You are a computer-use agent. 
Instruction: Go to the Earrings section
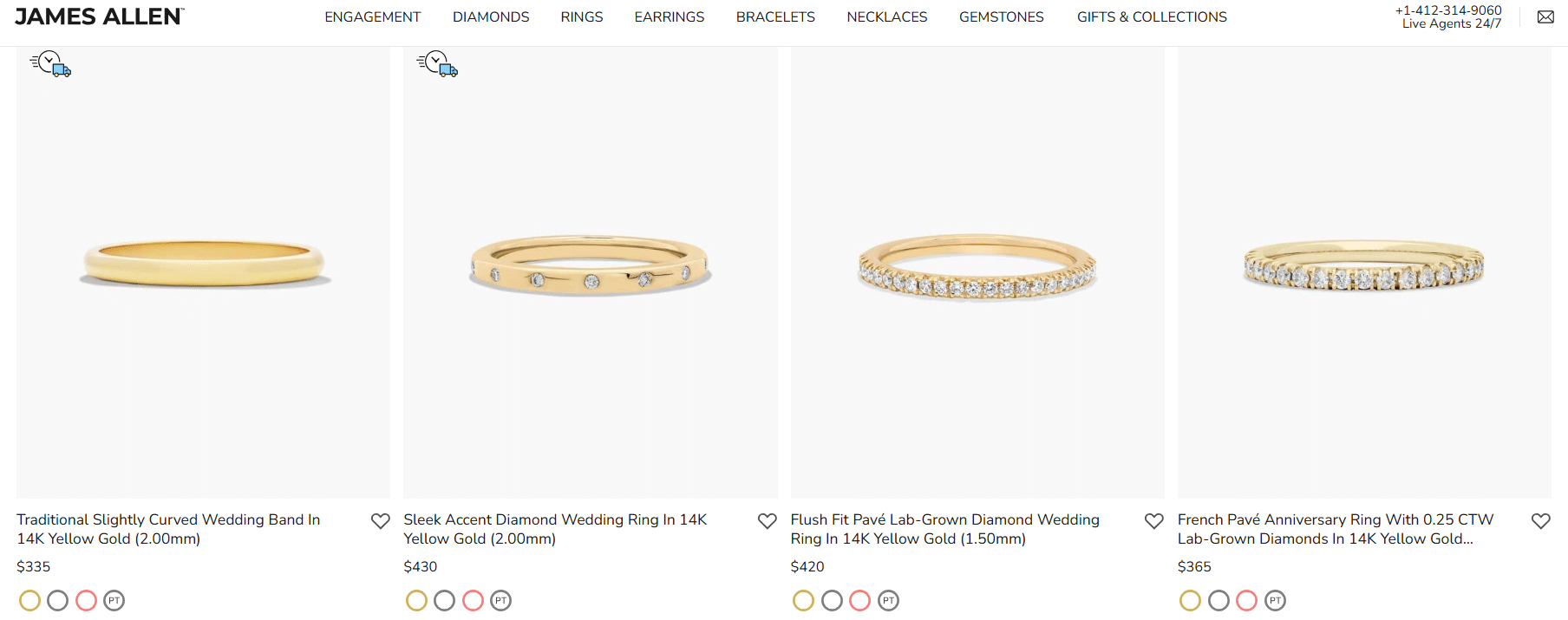click(x=669, y=17)
